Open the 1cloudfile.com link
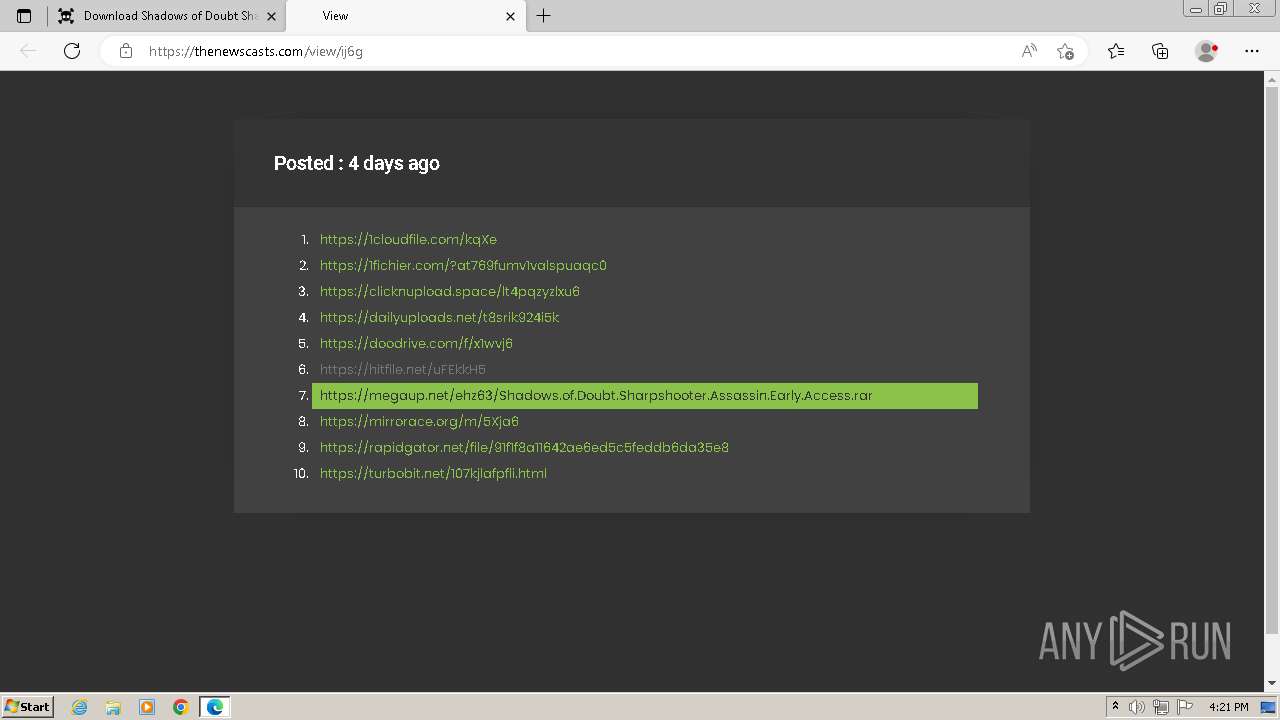The image size is (1280, 720). (408, 240)
